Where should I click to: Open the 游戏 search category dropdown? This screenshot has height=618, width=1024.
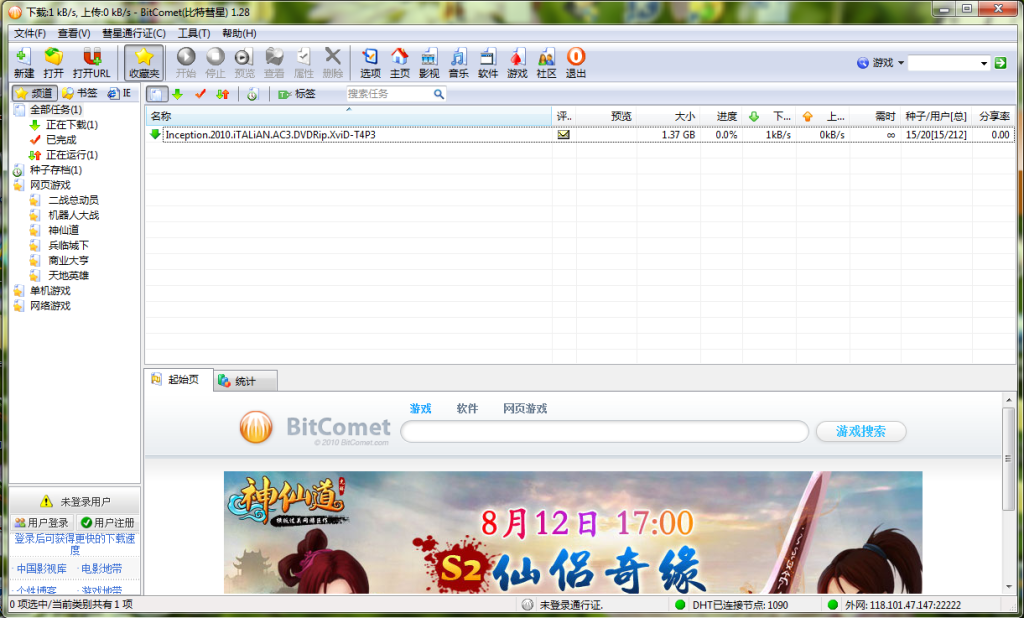point(881,63)
